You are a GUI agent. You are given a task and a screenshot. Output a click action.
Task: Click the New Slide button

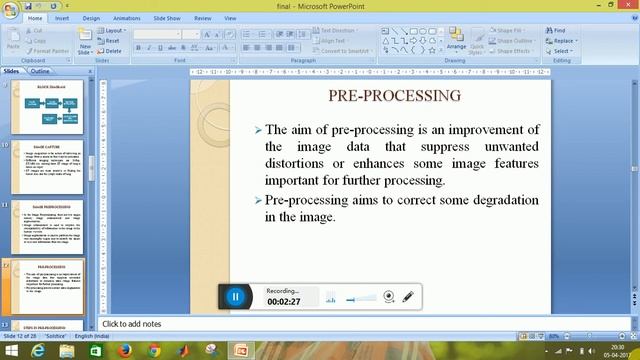point(84,41)
